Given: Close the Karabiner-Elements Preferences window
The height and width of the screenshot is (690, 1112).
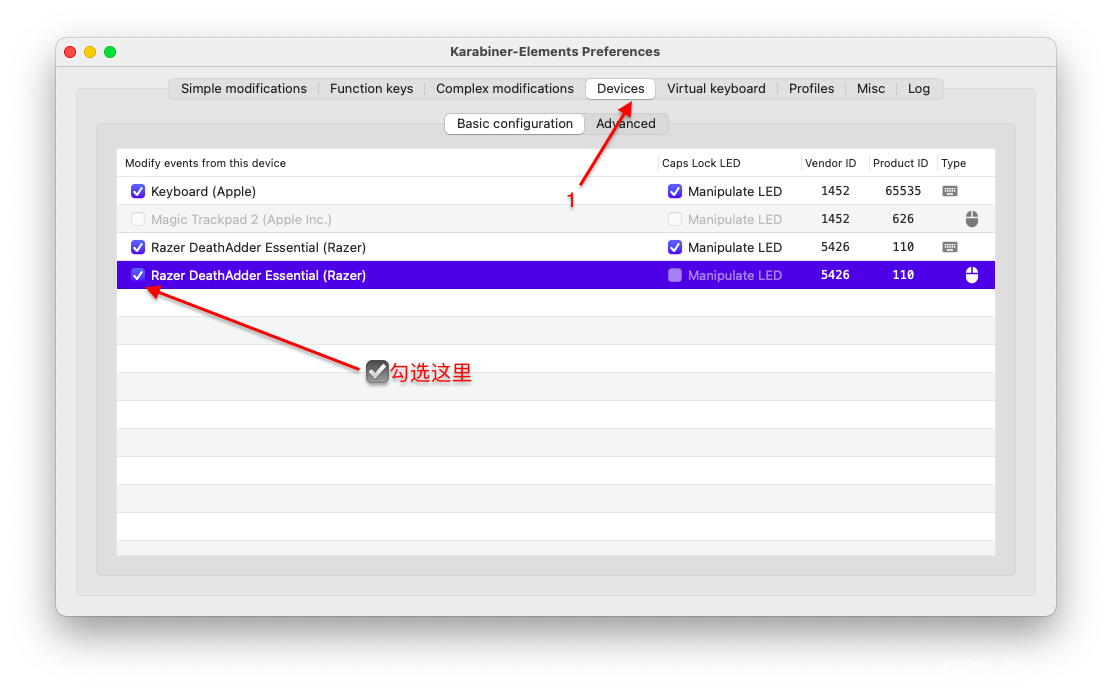Looking at the screenshot, I should (70, 52).
